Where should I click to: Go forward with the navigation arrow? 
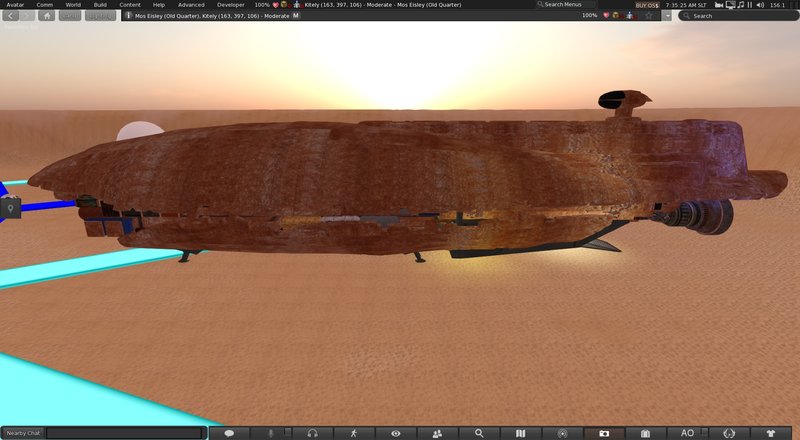tap(27, 16)
